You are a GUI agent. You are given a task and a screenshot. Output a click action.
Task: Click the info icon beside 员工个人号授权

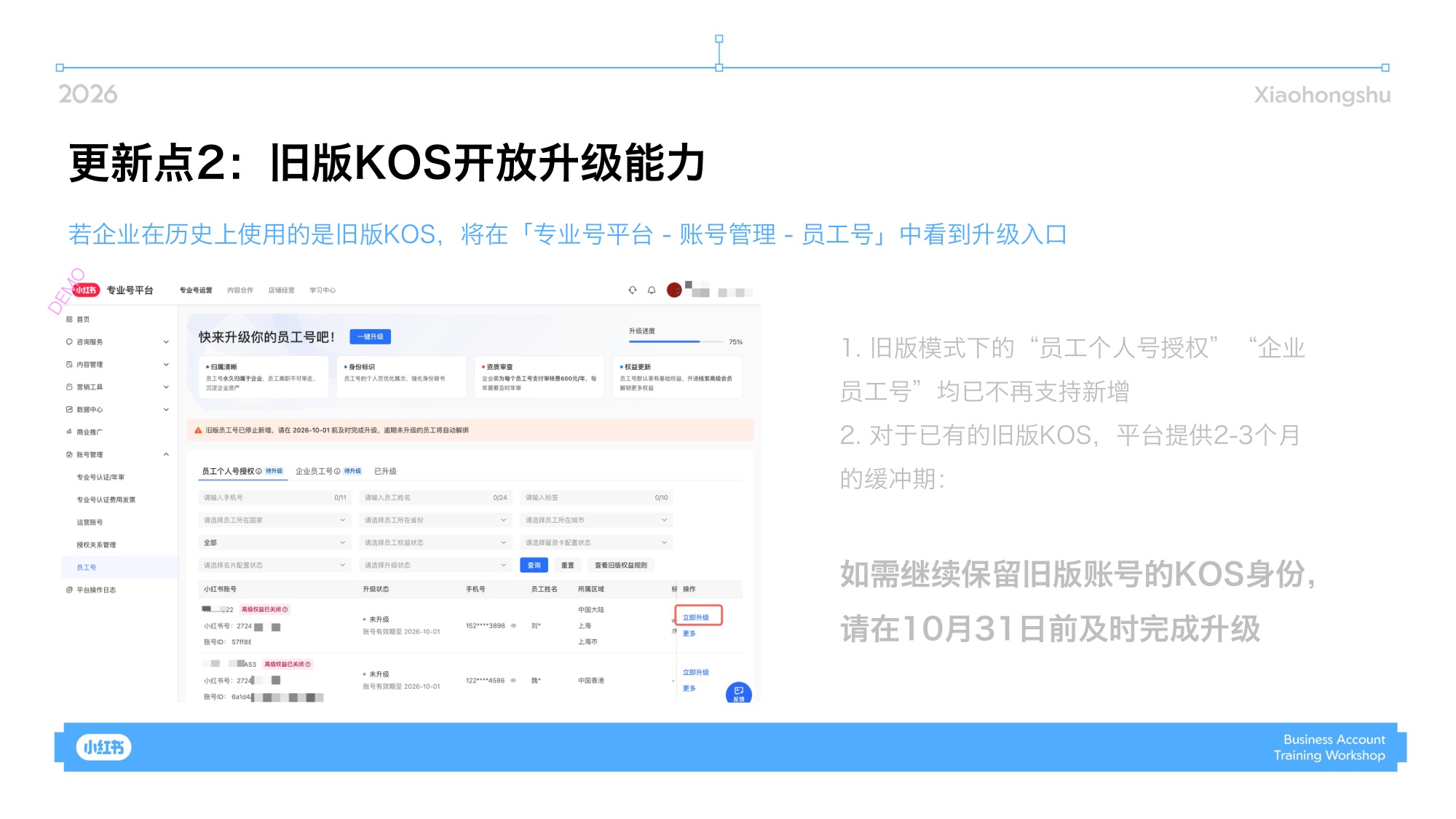pyautogui.click(x=259, y=472)
